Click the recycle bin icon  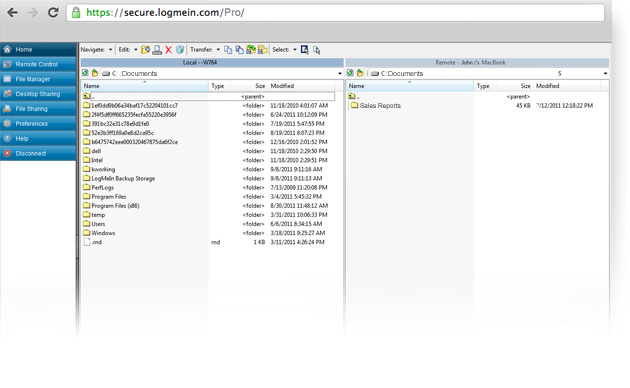[180, 49]
